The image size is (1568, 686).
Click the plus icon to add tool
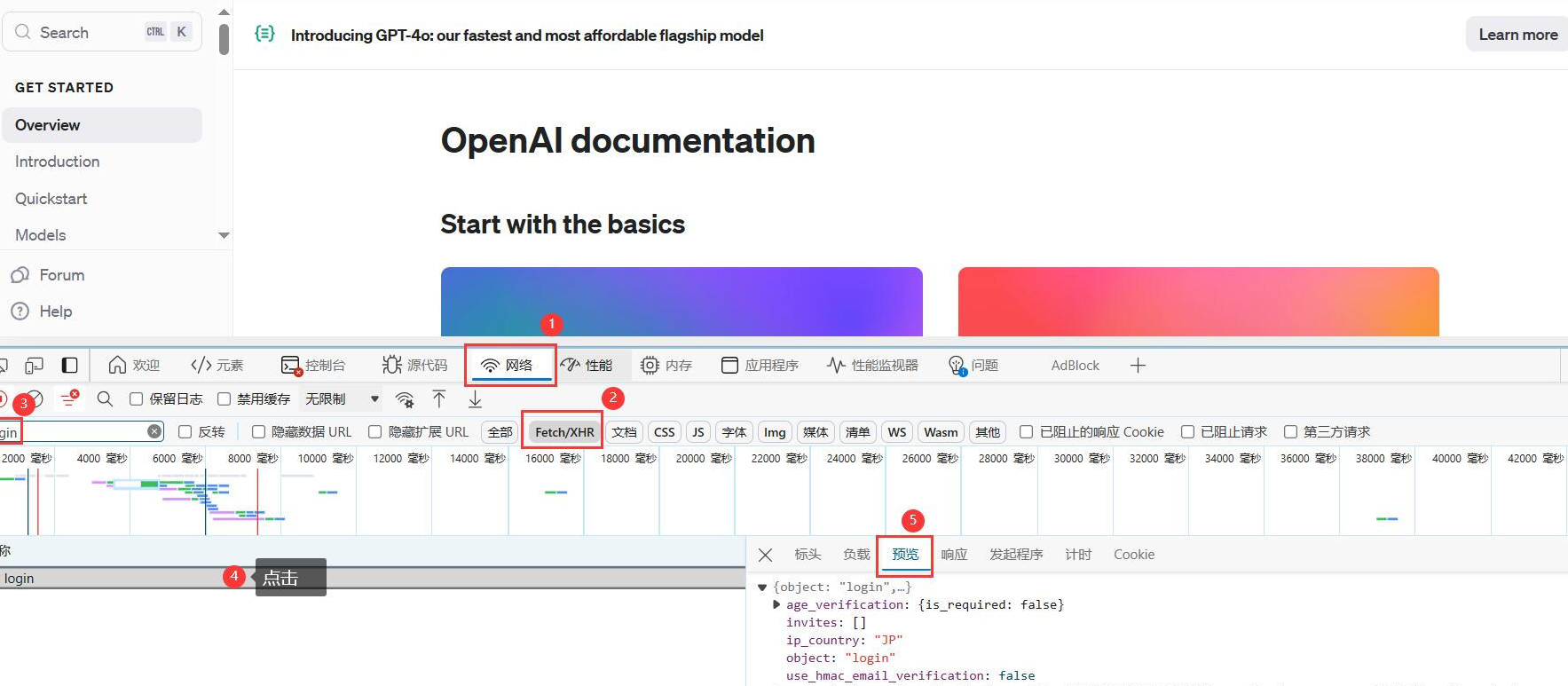[1138, 366]
